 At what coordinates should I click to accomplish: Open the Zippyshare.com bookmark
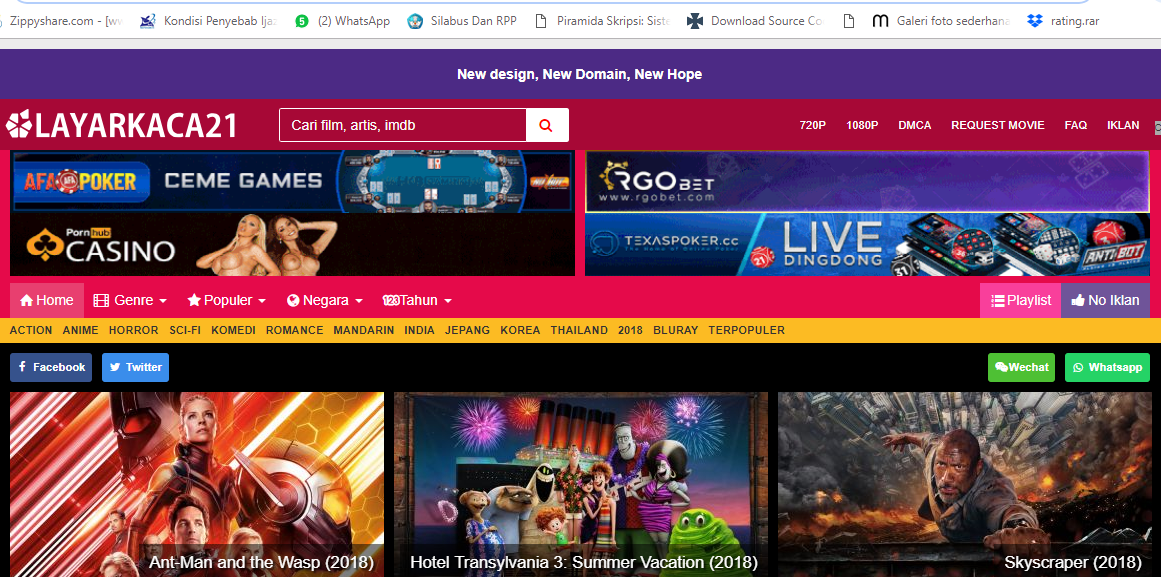(x=61, y=21)
